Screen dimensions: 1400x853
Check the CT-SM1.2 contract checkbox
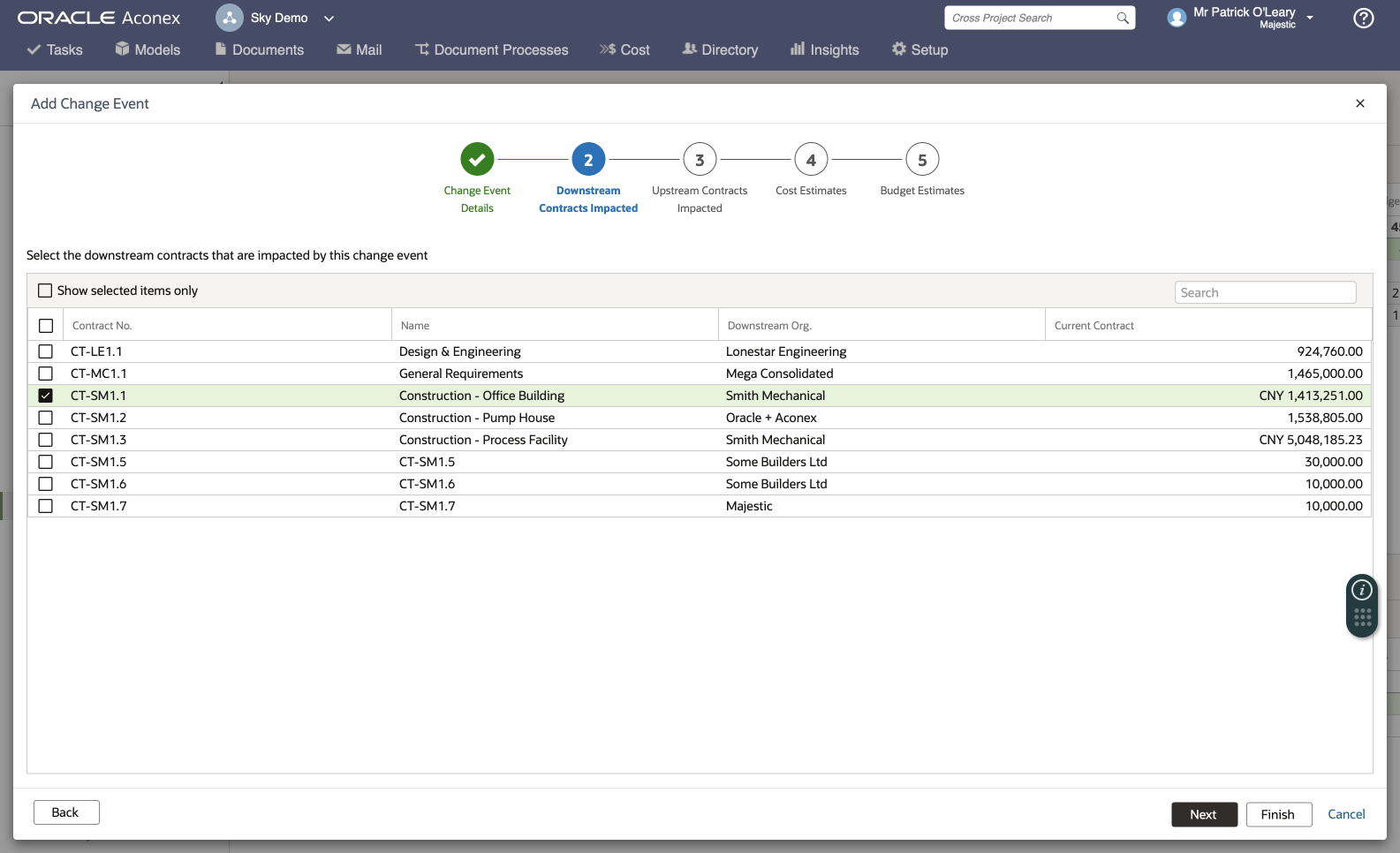coord(46,418)
